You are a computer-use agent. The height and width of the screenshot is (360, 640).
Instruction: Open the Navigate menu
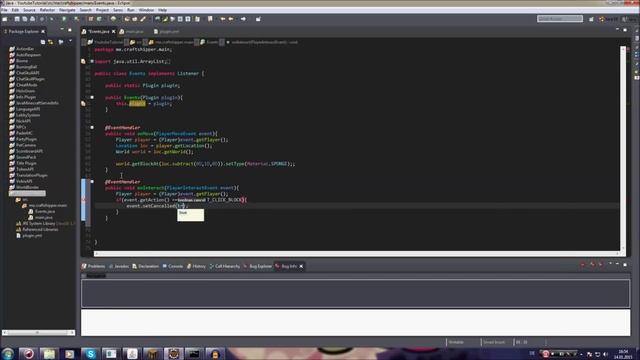[67, 10]
